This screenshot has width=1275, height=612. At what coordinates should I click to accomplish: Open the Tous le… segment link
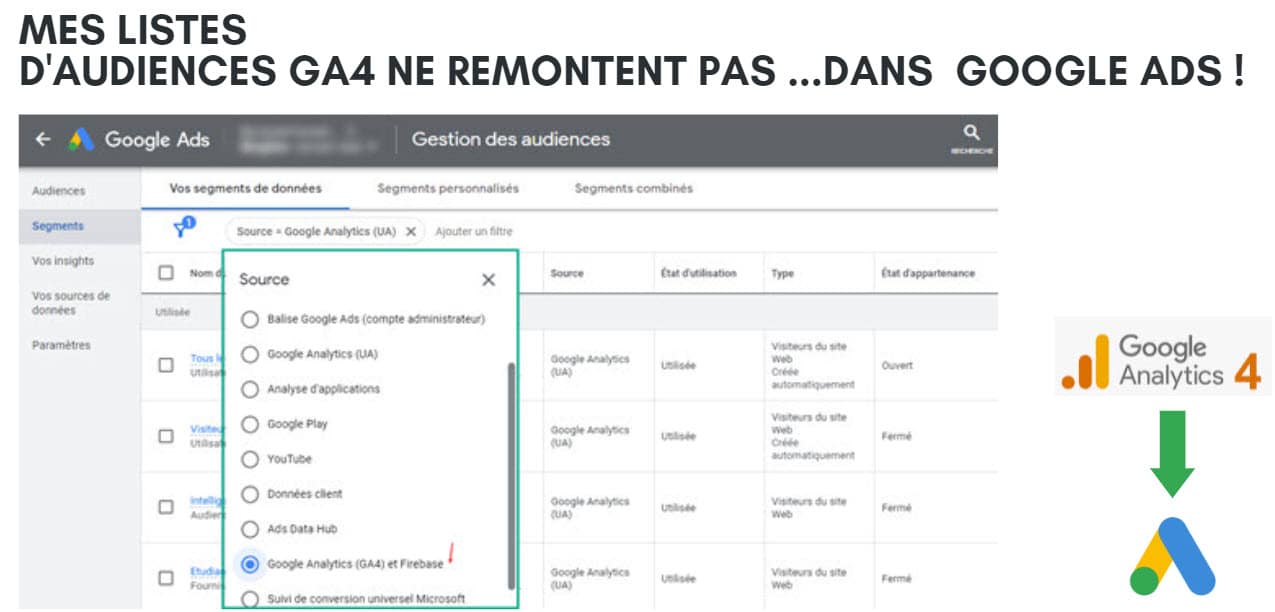205,358
